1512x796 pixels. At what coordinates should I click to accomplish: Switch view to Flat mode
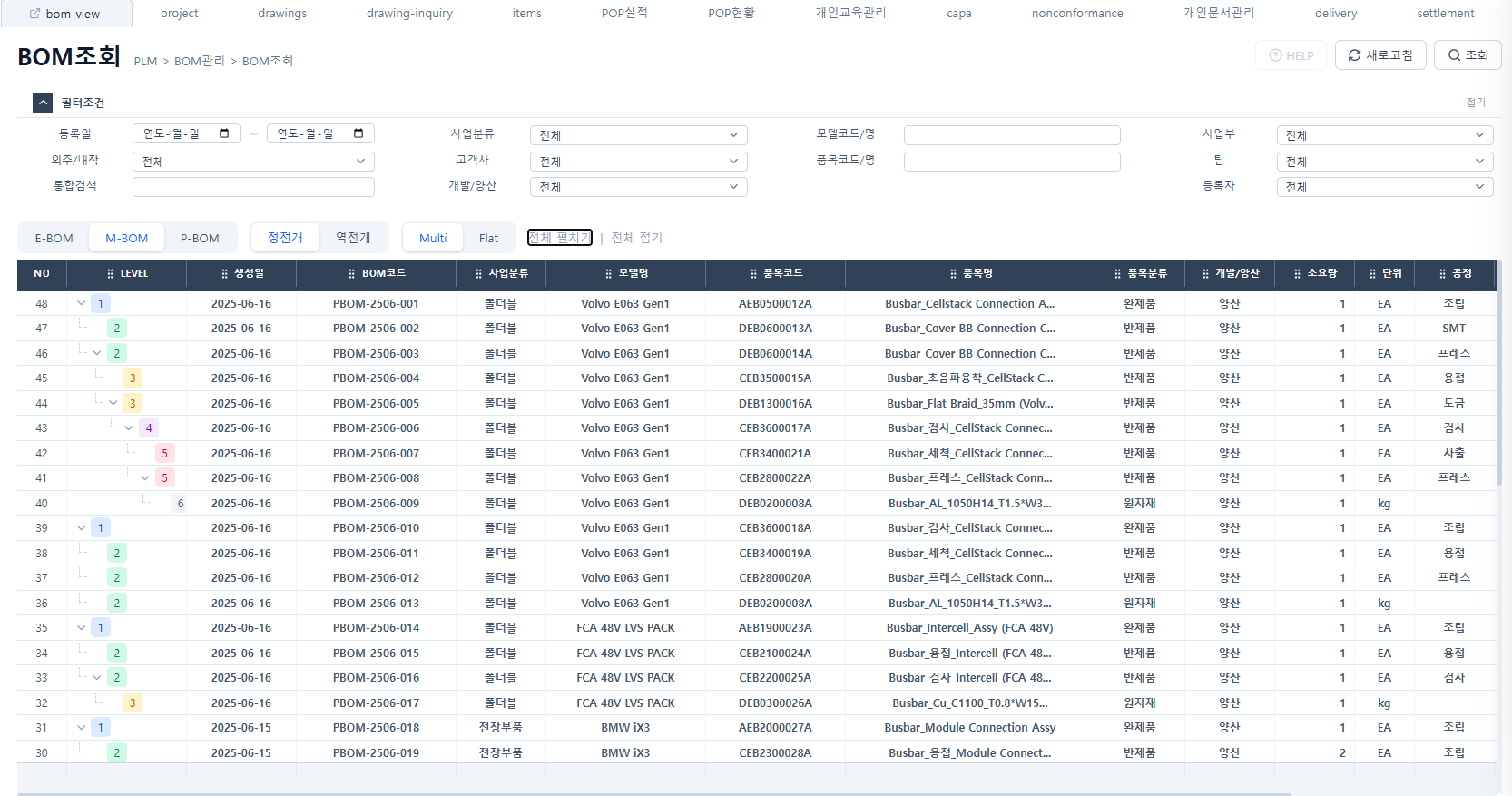tap(488, 238)
